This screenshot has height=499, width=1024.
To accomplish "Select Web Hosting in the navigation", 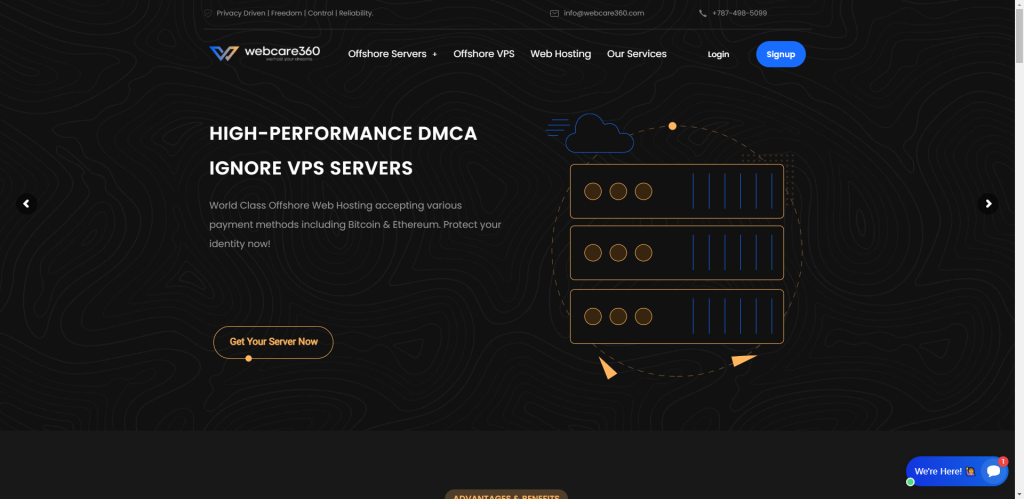I will [x=560, y=54].
